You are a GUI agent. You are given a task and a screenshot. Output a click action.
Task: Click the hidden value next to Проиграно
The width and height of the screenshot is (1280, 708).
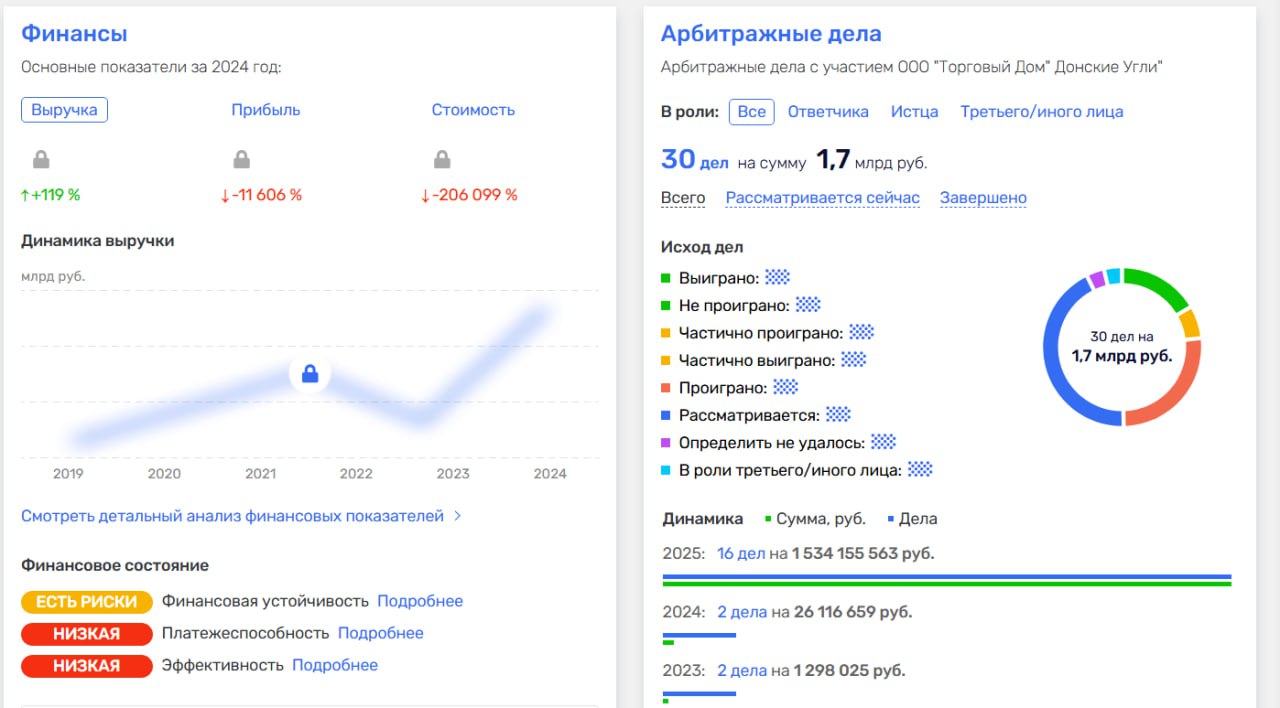[x=786, y=387]
